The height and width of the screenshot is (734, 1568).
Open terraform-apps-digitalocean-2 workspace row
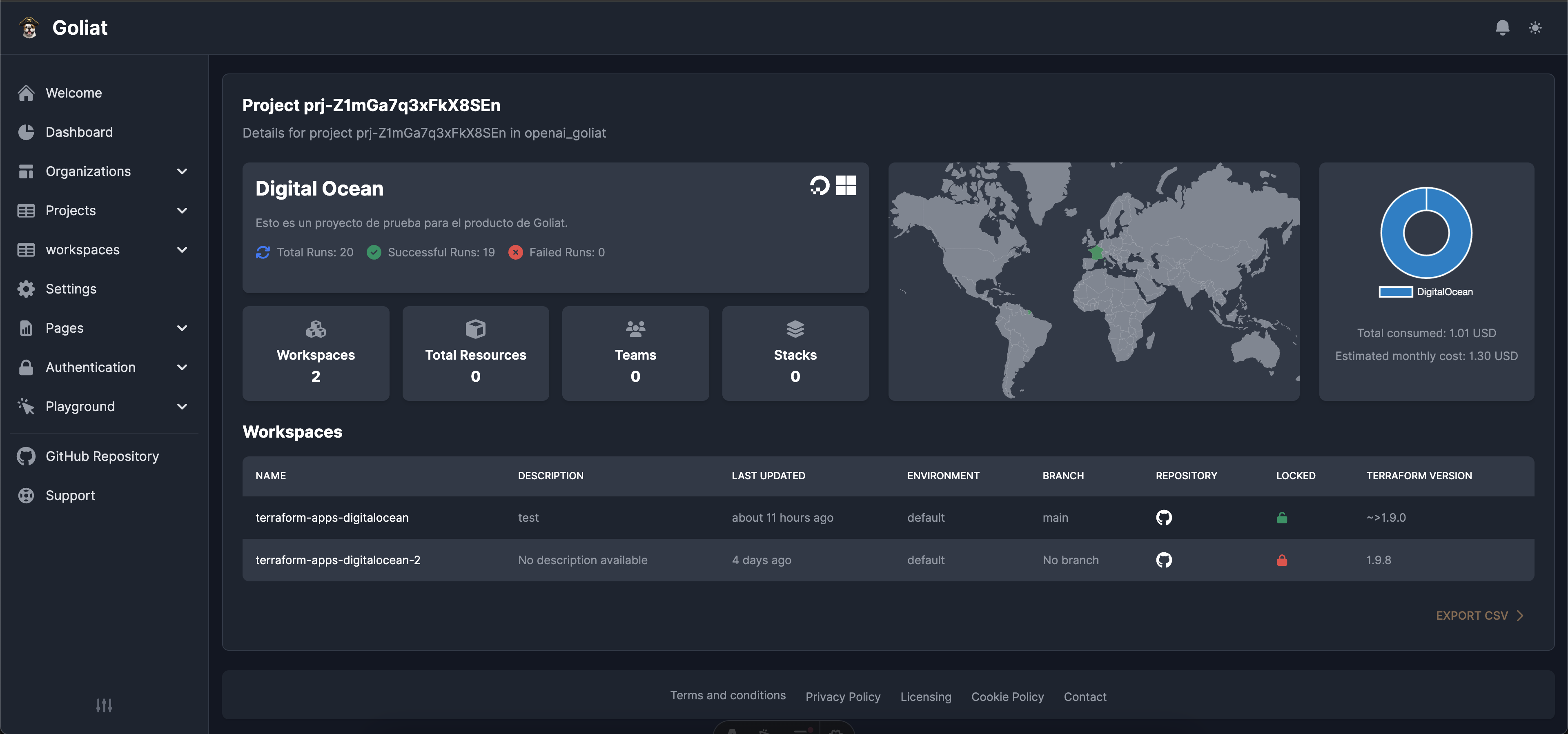point(888,559)
